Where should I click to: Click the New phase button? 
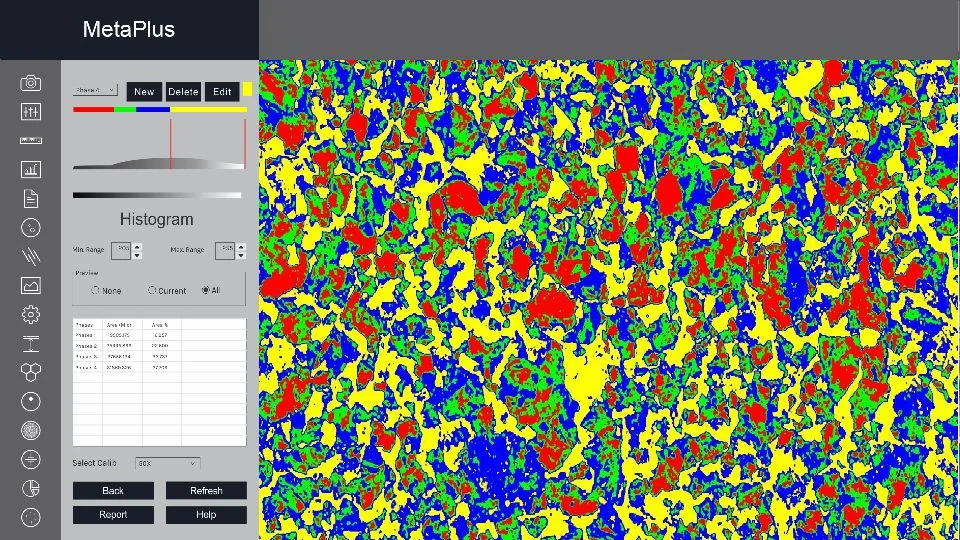[144, 91]
